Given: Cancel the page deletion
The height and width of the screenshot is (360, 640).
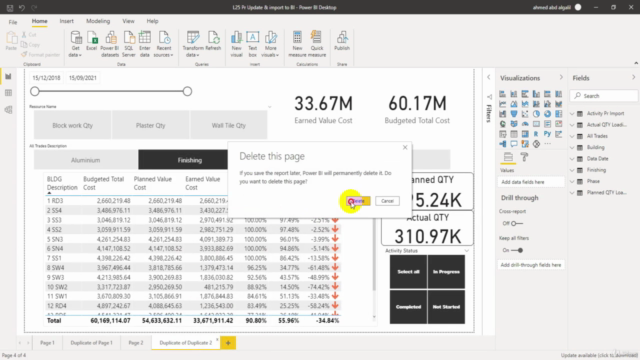Looking at the screenshot, I should point(387,201).
